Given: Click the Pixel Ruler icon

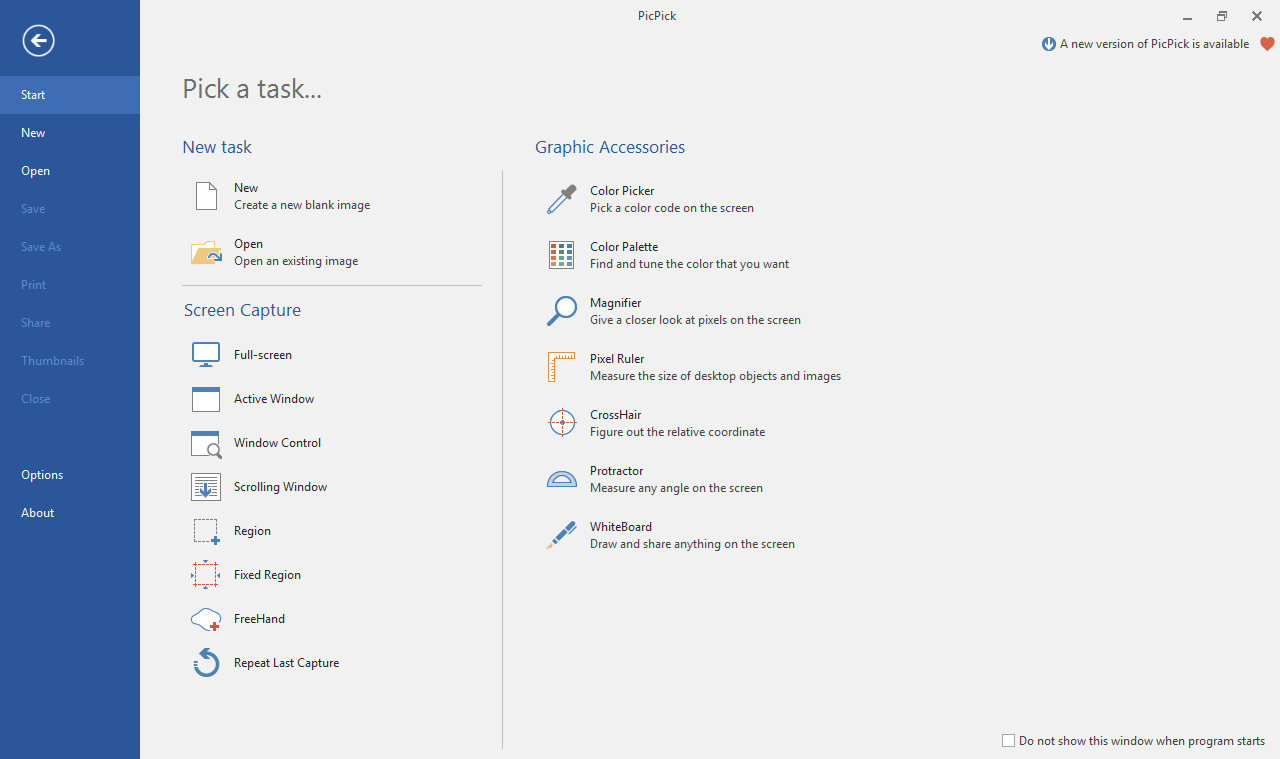Looking at the screenshot, I should click(x=562, y=367).
